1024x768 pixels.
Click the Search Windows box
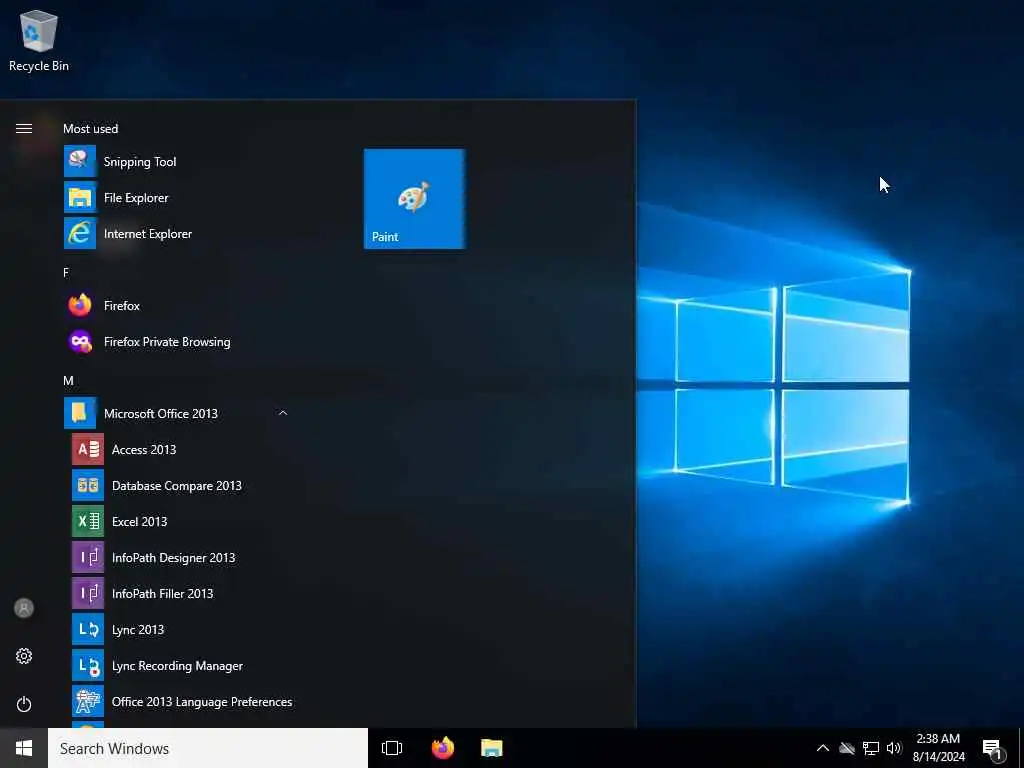coord(208,748)
